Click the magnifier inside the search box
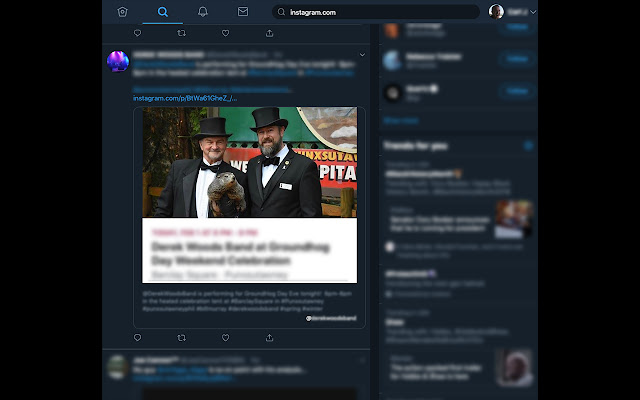The height and width of the screenshot is (400, 640). [281, 12]
